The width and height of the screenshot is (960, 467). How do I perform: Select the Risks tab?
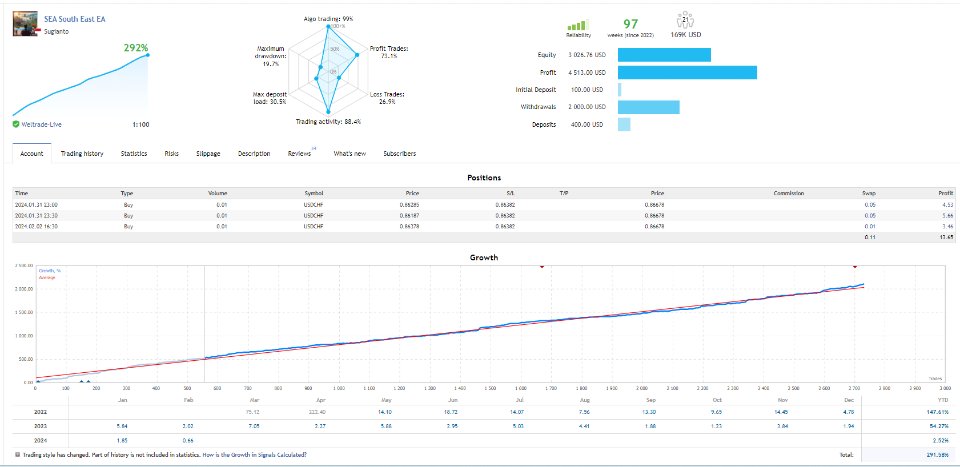coord(172,154)
